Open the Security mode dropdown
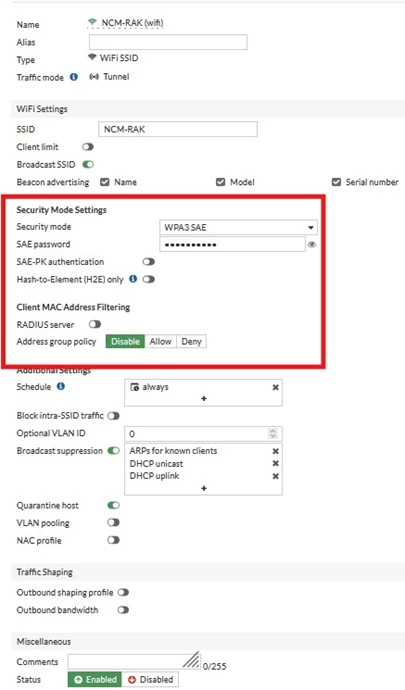The image size is (405, 690). click(238, 228)
